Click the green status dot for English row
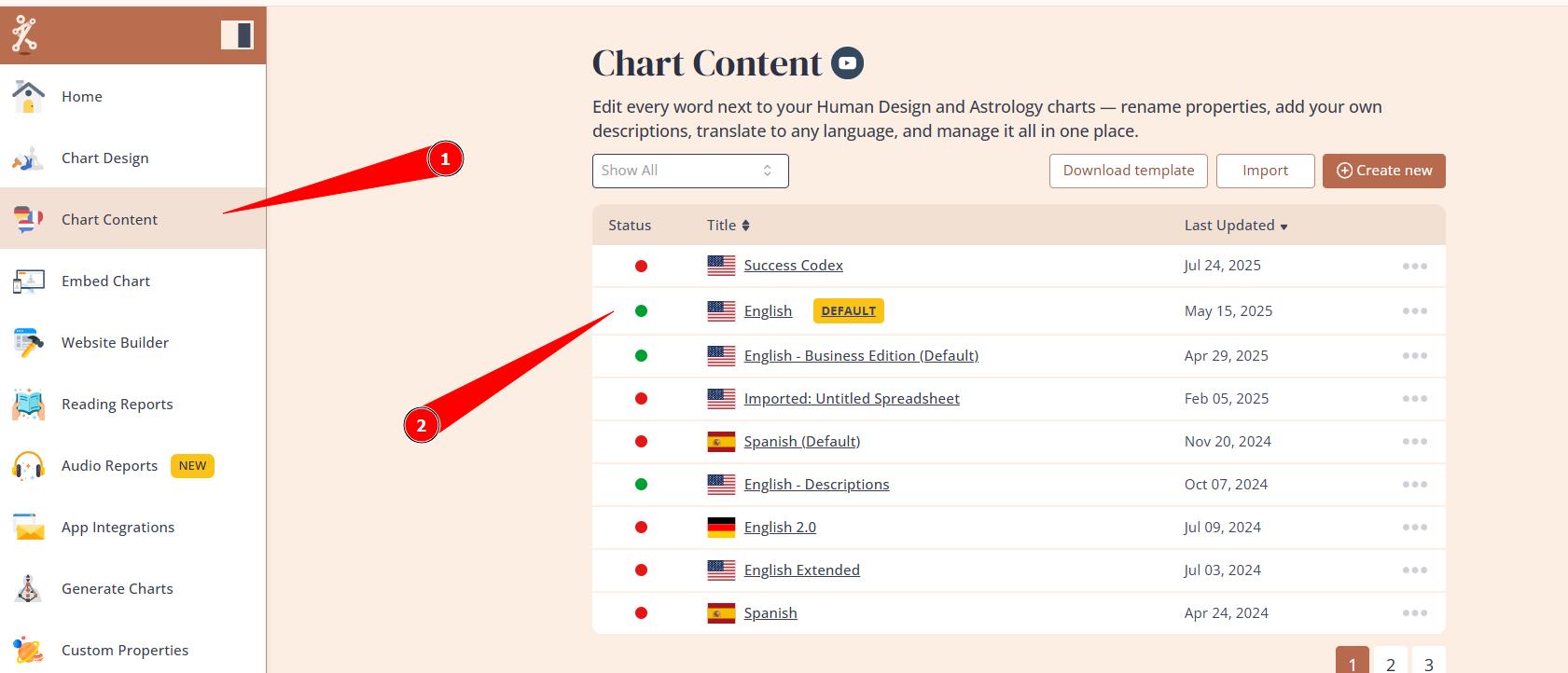 click(x=641, y=311)
